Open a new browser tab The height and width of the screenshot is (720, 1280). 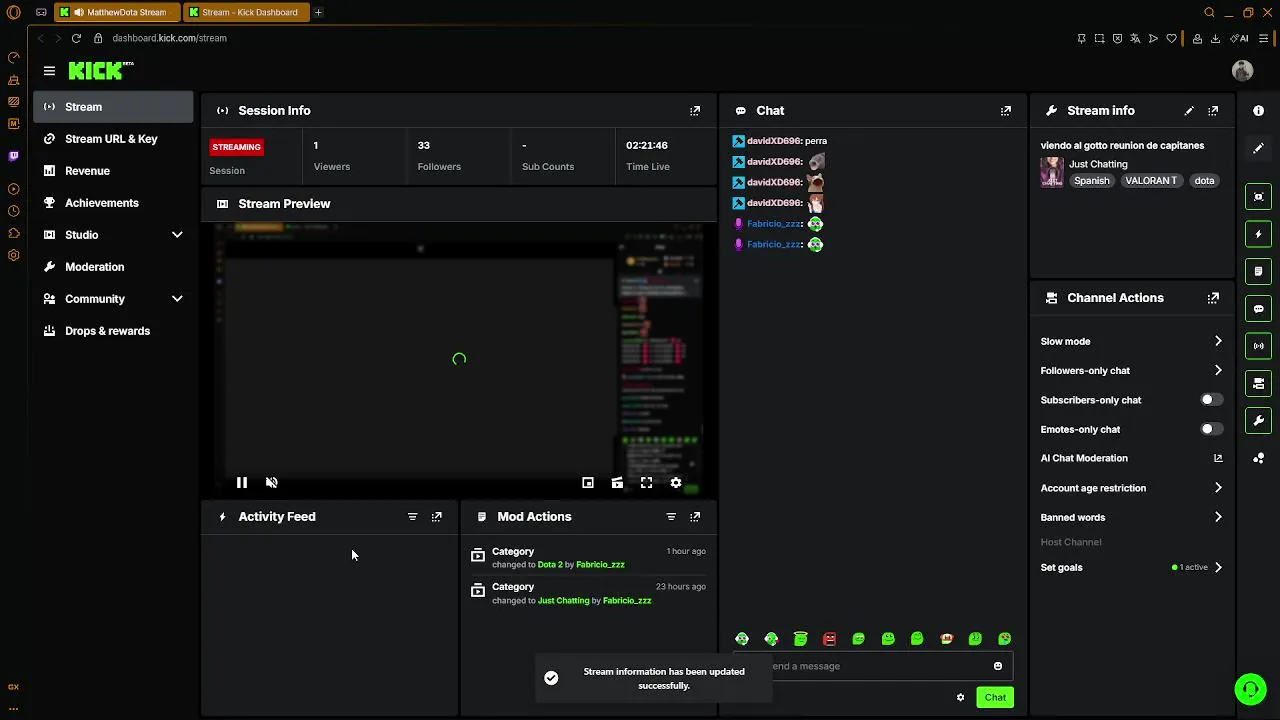click(x=318, y=12)
